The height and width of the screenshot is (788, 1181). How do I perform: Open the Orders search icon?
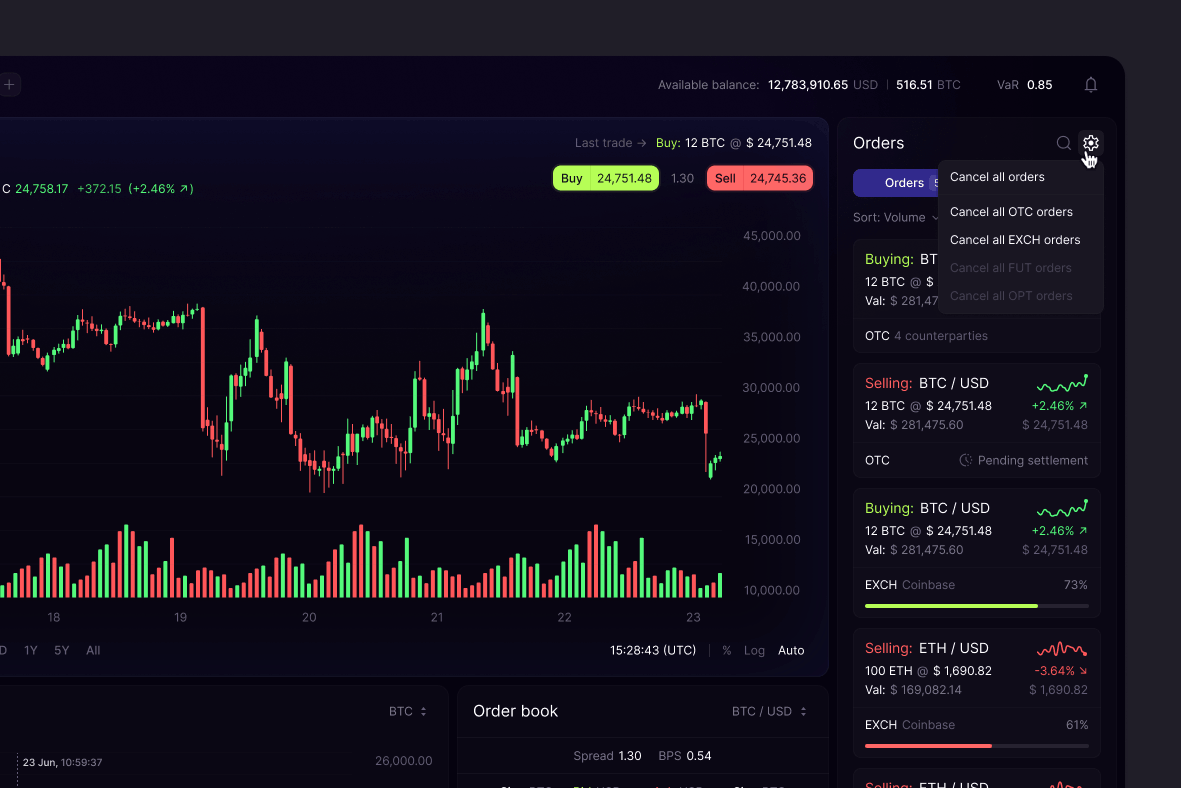(1064, 143)
